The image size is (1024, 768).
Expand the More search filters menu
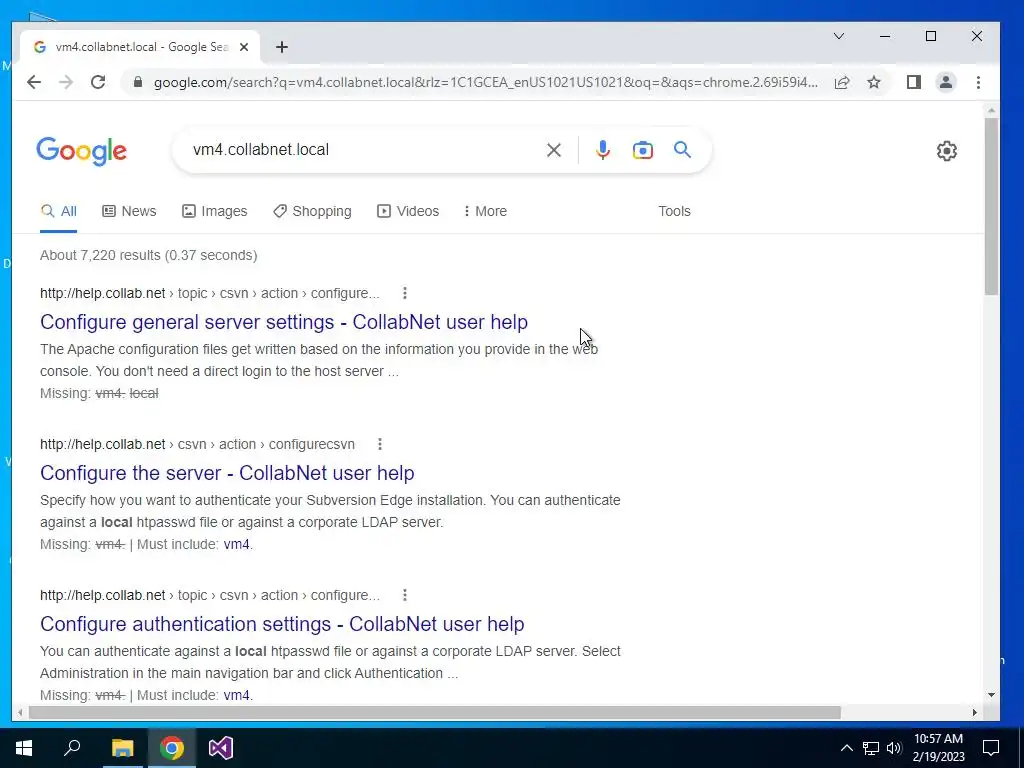click(x=485, y=212)
